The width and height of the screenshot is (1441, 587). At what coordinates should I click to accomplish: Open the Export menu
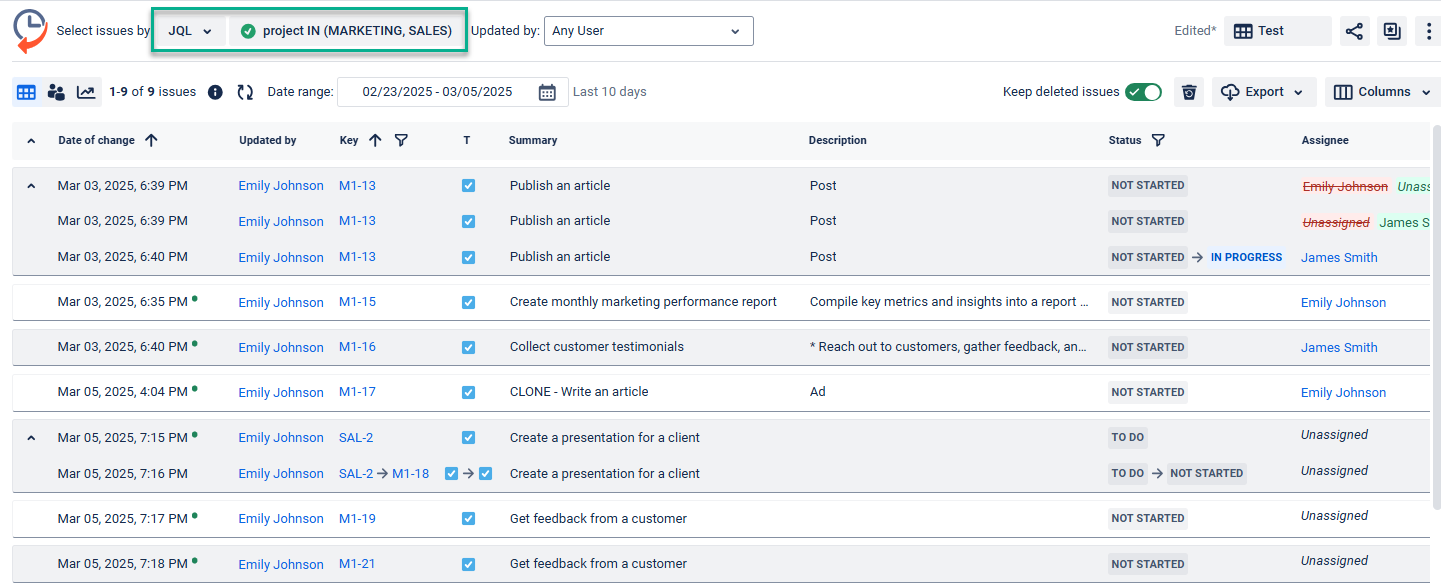tap(1264, 92)
